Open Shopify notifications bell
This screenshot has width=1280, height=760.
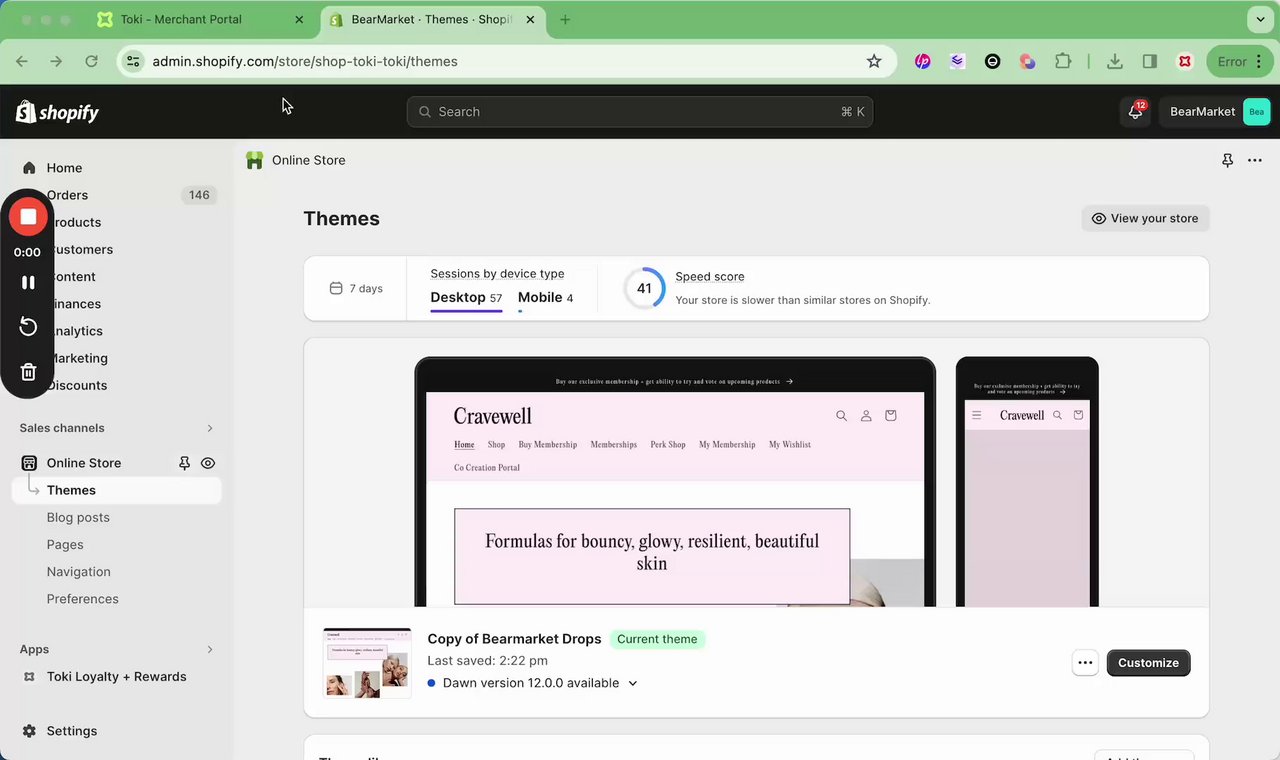(1135, 112)
